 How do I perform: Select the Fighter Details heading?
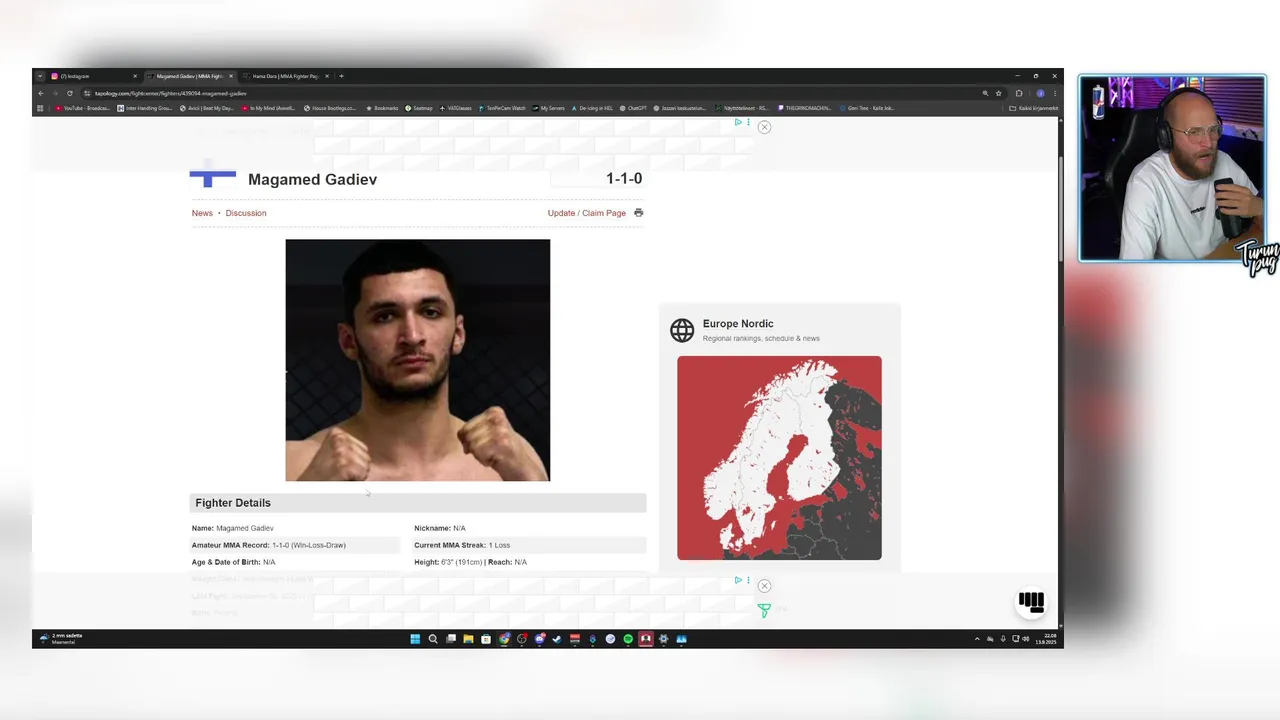pyautogui.click(x=233, y=503)
